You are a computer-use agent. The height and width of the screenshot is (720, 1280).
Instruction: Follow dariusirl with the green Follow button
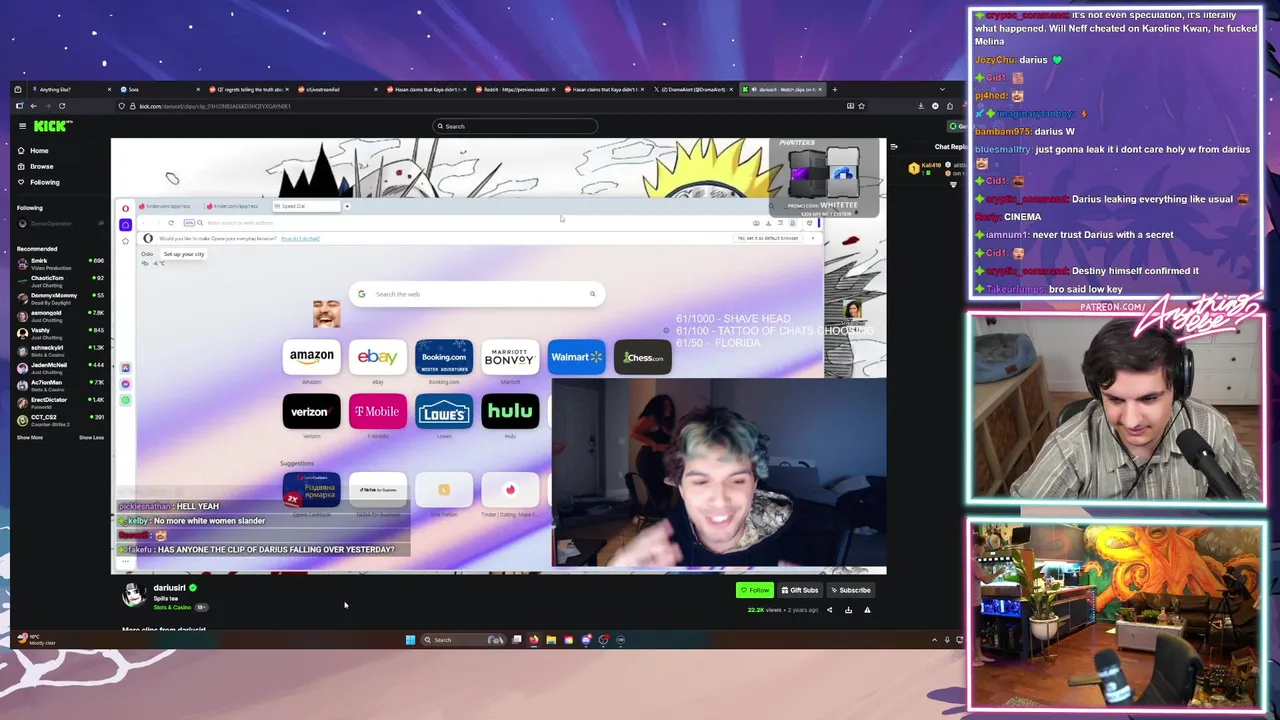[755, 590]
